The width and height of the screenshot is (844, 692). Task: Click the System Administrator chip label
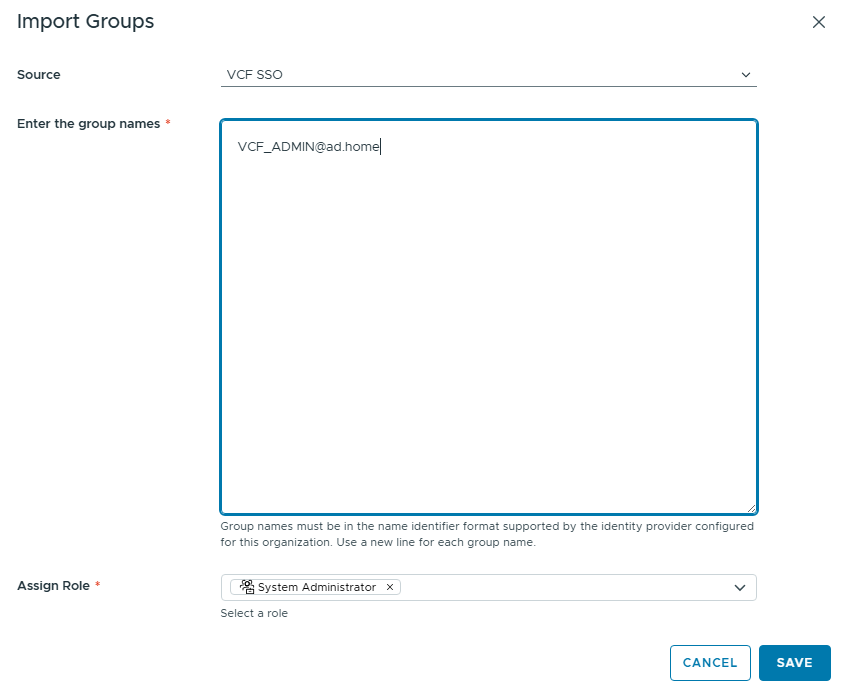pos(316,588)
